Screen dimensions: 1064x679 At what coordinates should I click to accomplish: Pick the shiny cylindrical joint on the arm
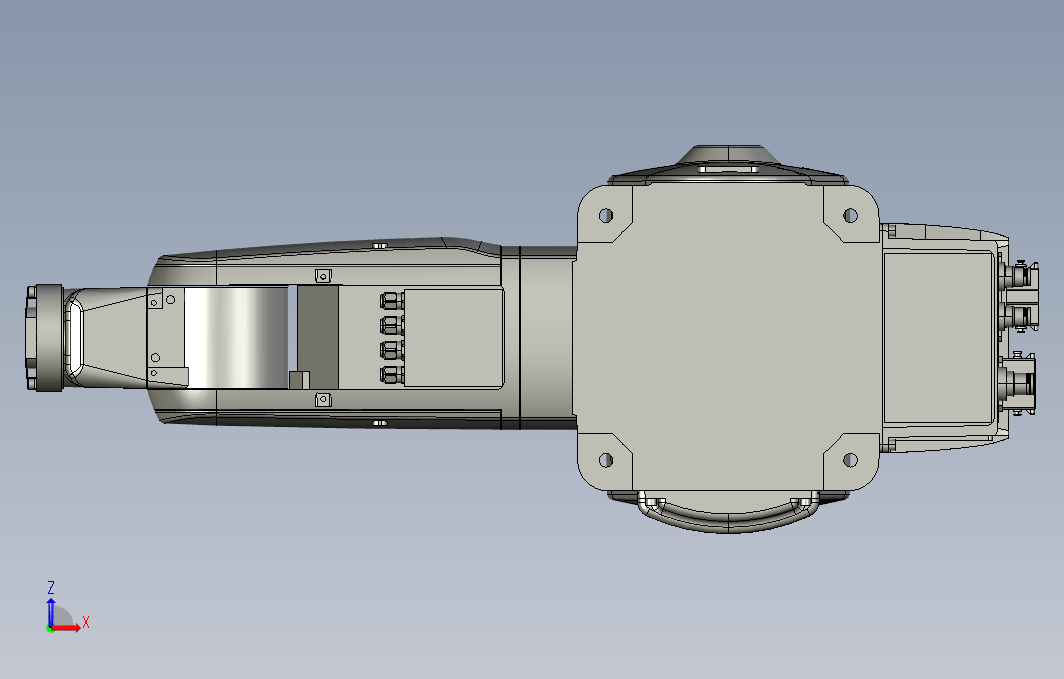coord(236,338)
